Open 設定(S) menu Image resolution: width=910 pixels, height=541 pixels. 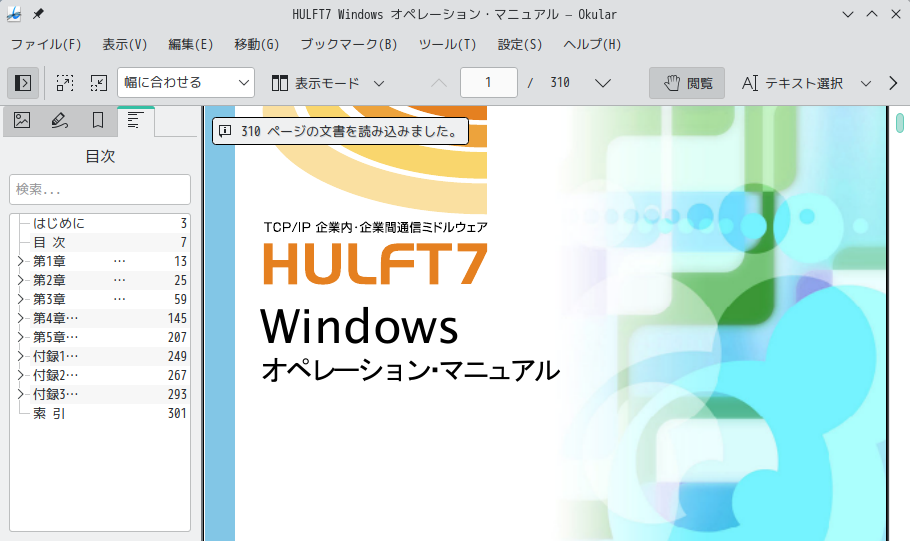pyautogui.click(x=519, y=45)
